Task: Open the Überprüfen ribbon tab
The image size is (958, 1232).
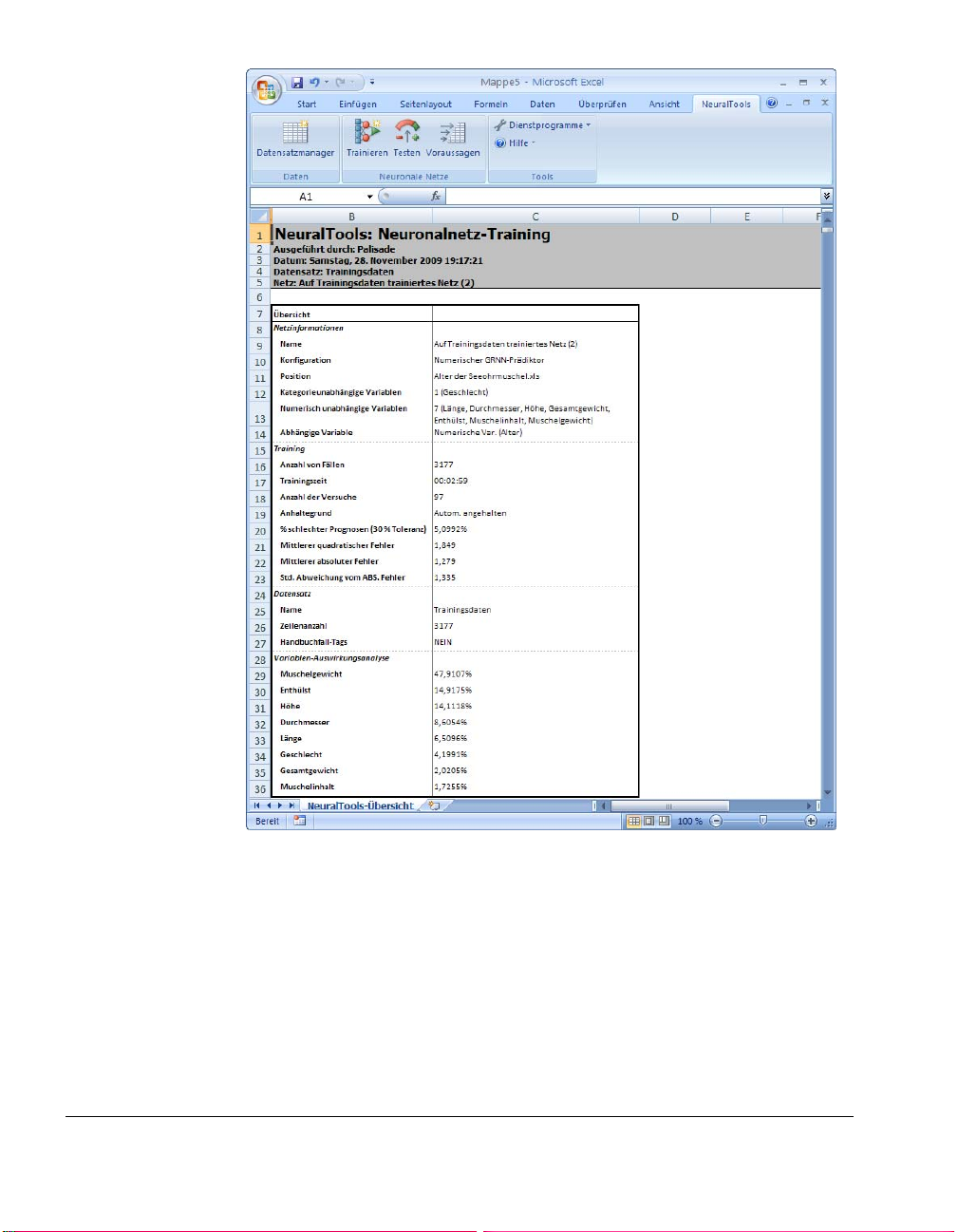Action: 602,104
